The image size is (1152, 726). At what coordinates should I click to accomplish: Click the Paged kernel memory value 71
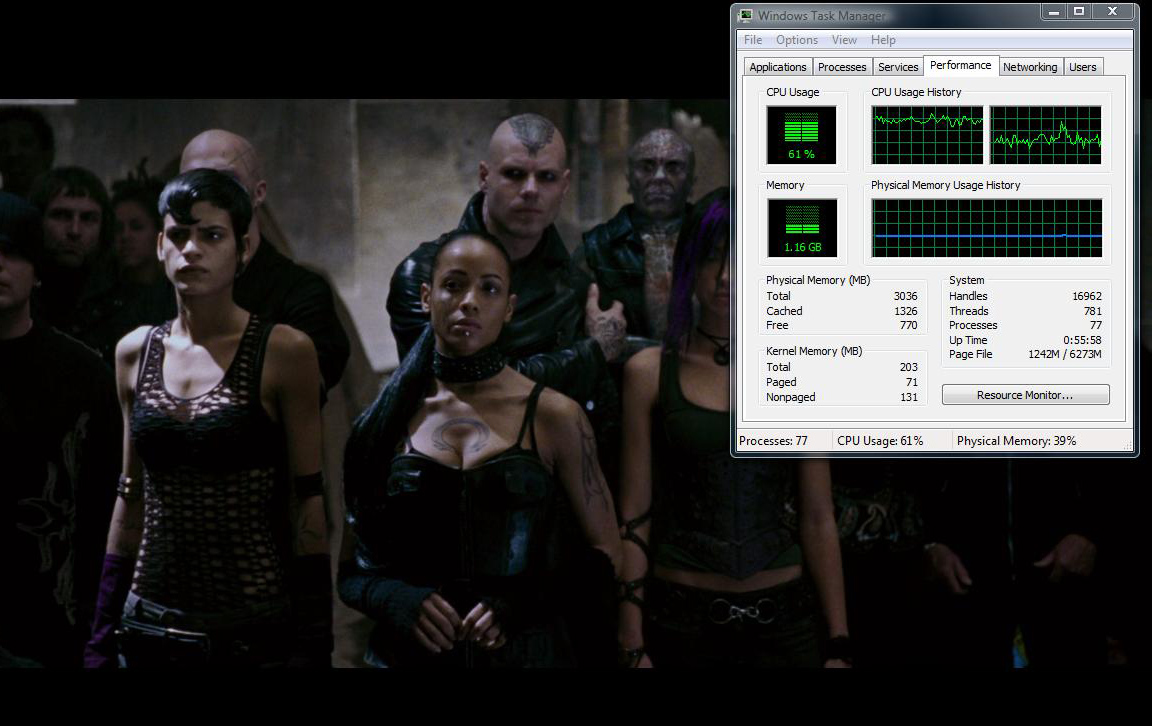point(912,382)
